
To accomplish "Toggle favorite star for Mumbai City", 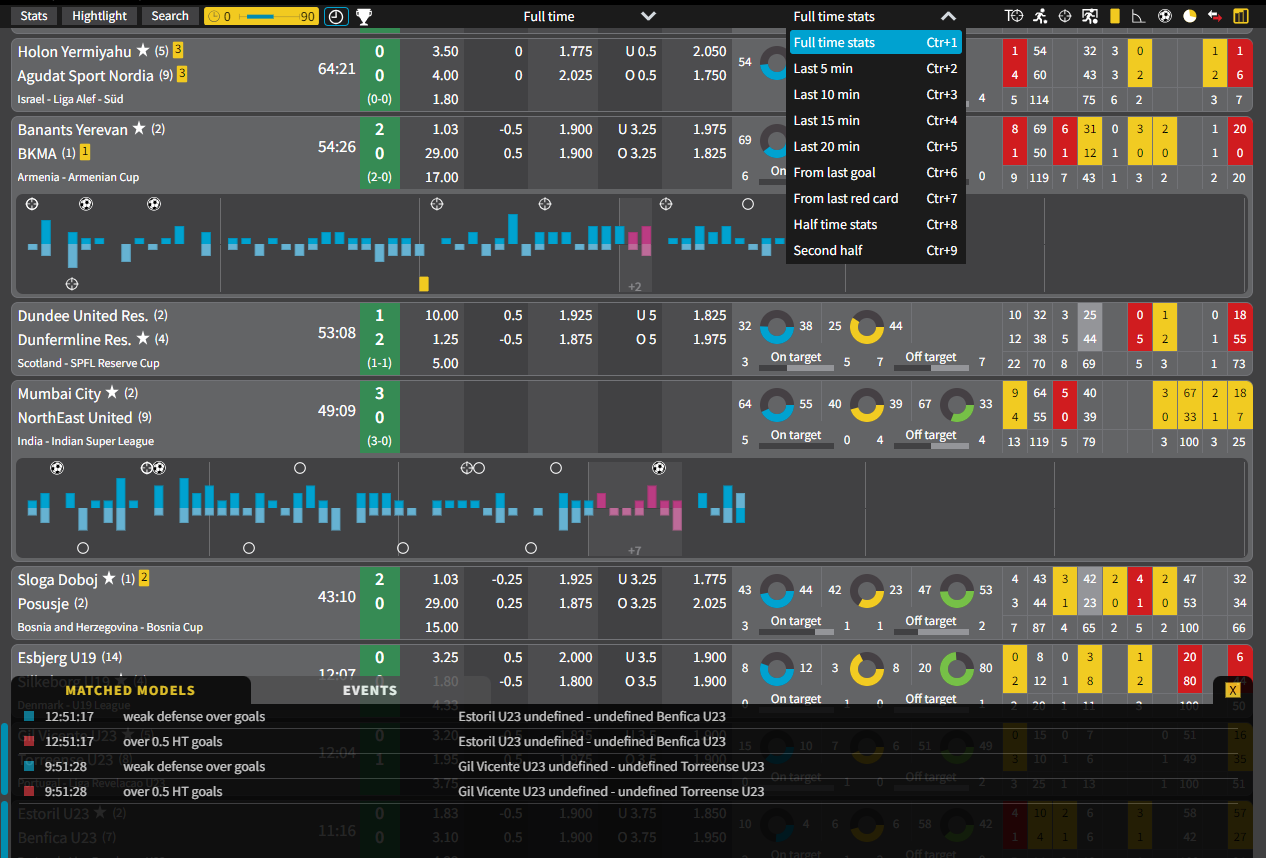I will coord(112,393).
